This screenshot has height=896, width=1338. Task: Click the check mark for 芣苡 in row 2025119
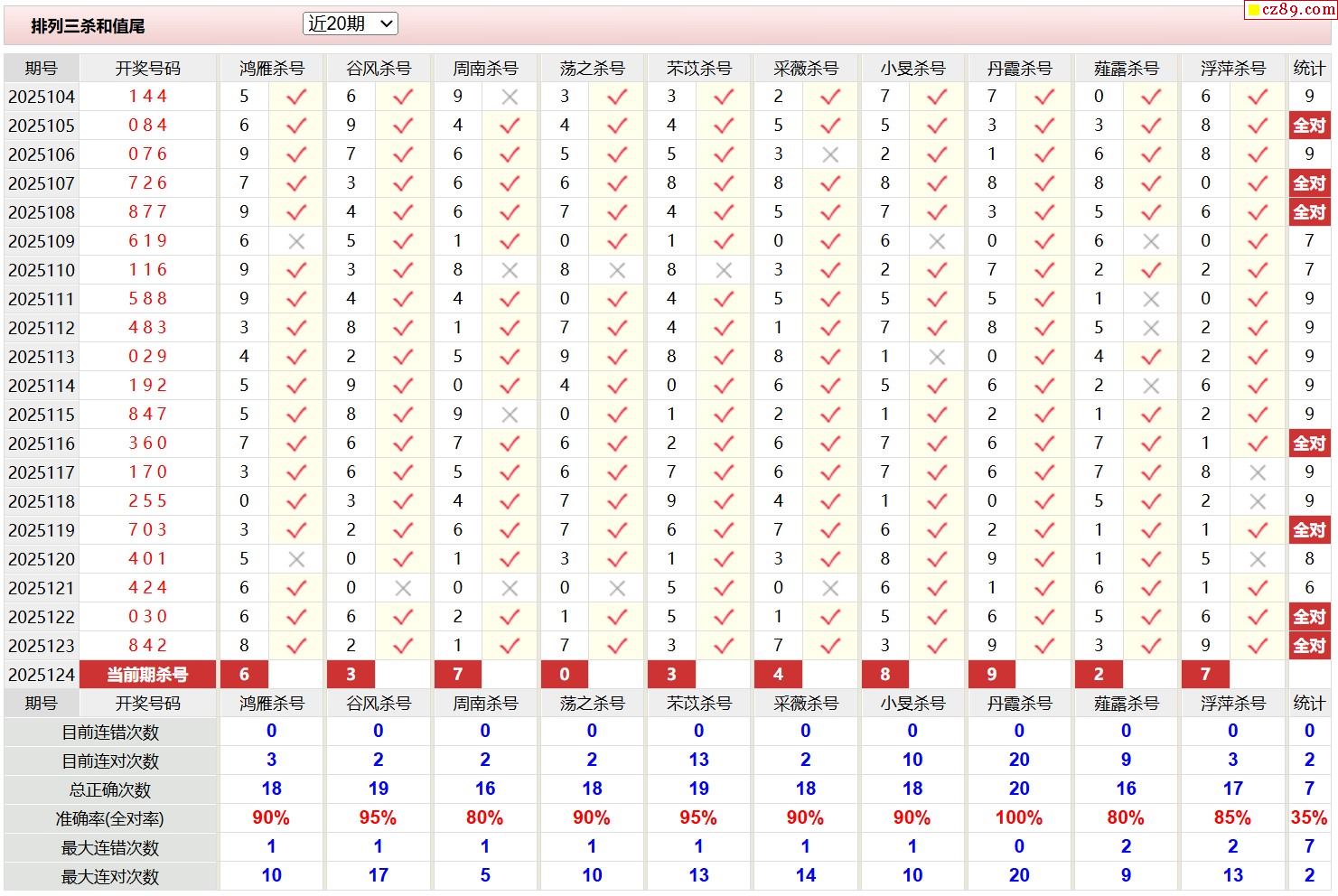724,530
